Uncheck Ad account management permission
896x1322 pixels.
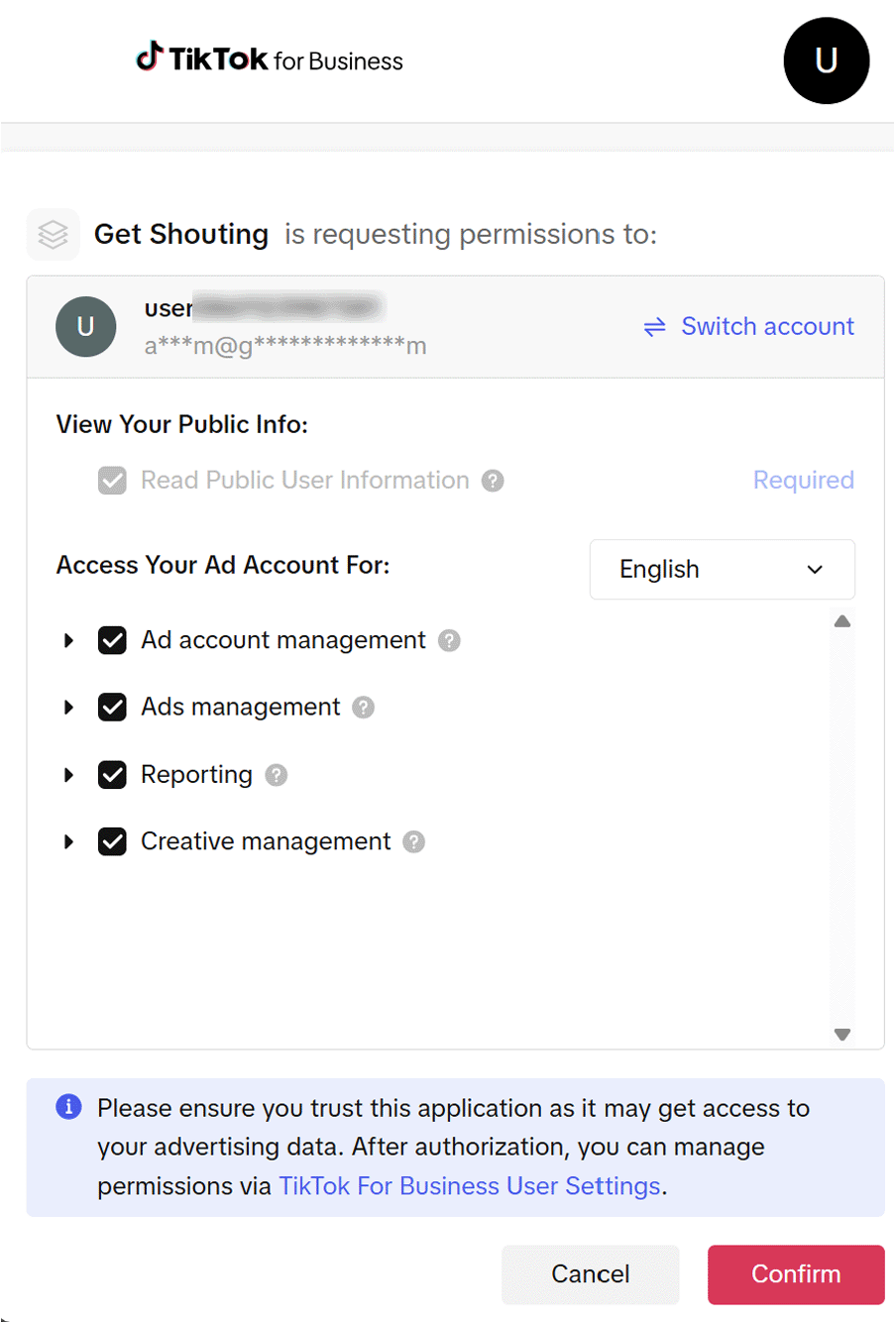(112, 640)
